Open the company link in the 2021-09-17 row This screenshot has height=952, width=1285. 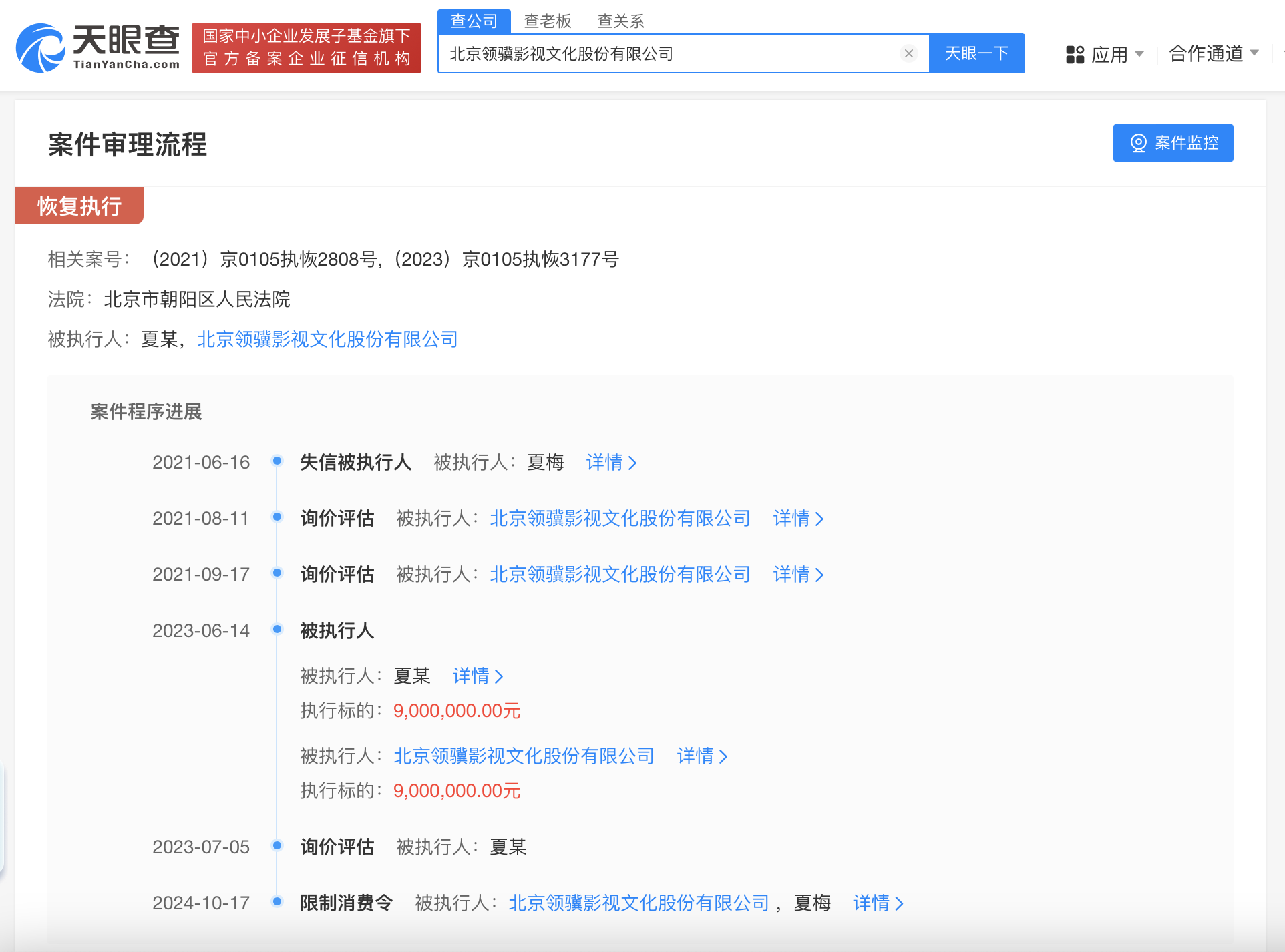pyautogui.click(x=620, y=574)
